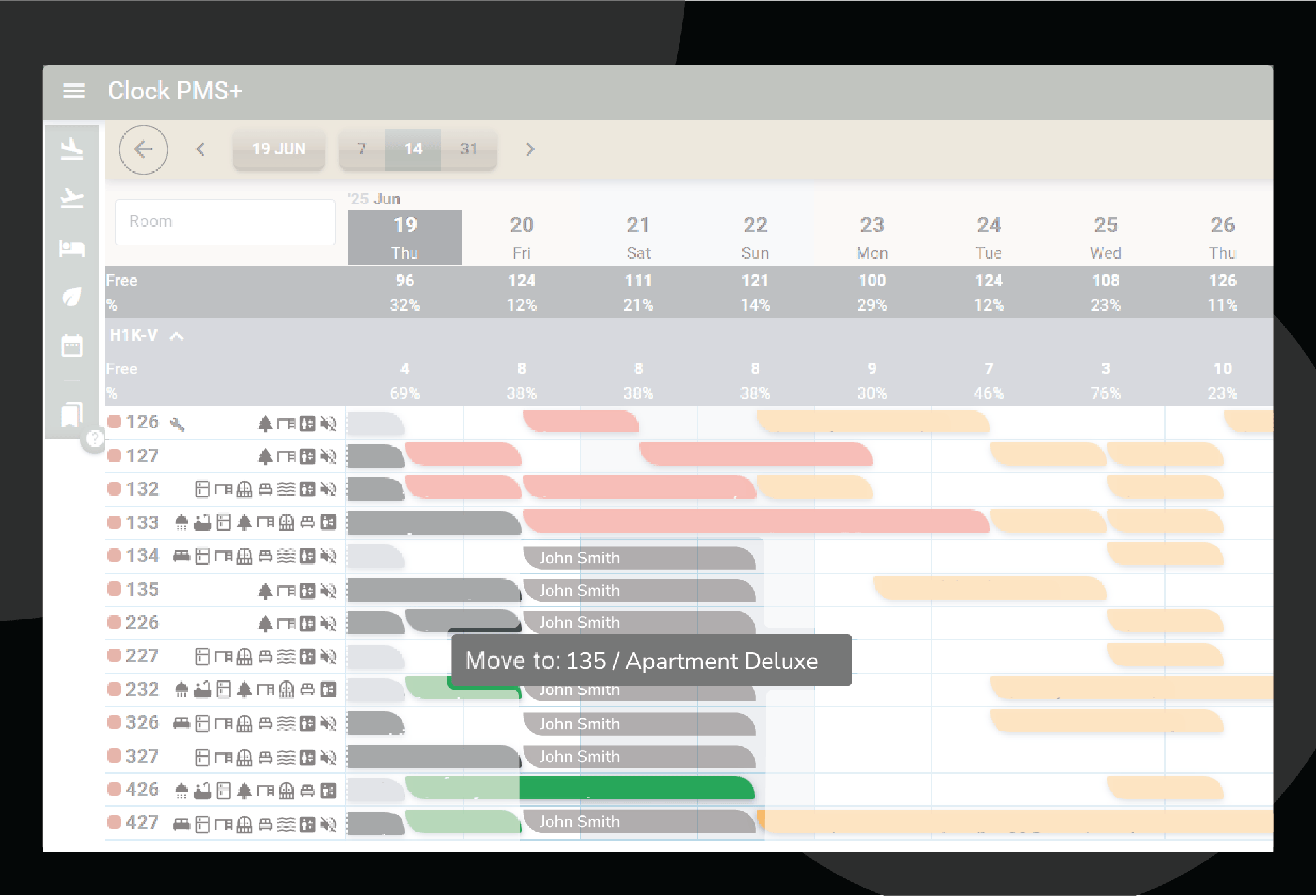The image size is (1316, 896).
Task: Go to previous period with left chevron
Action: (x=201, y=150)
